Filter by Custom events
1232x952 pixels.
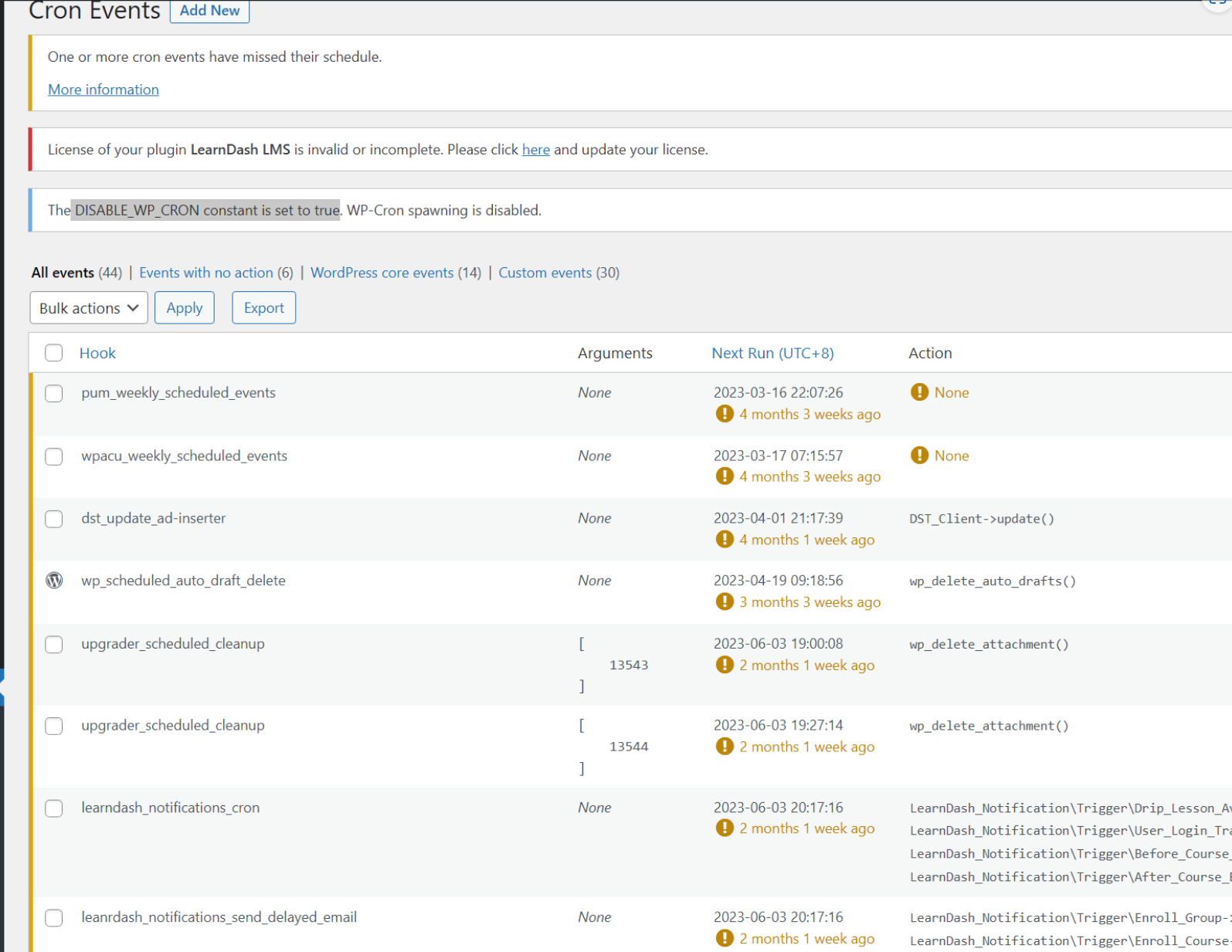pyautogui.click(x=545, y=273)
